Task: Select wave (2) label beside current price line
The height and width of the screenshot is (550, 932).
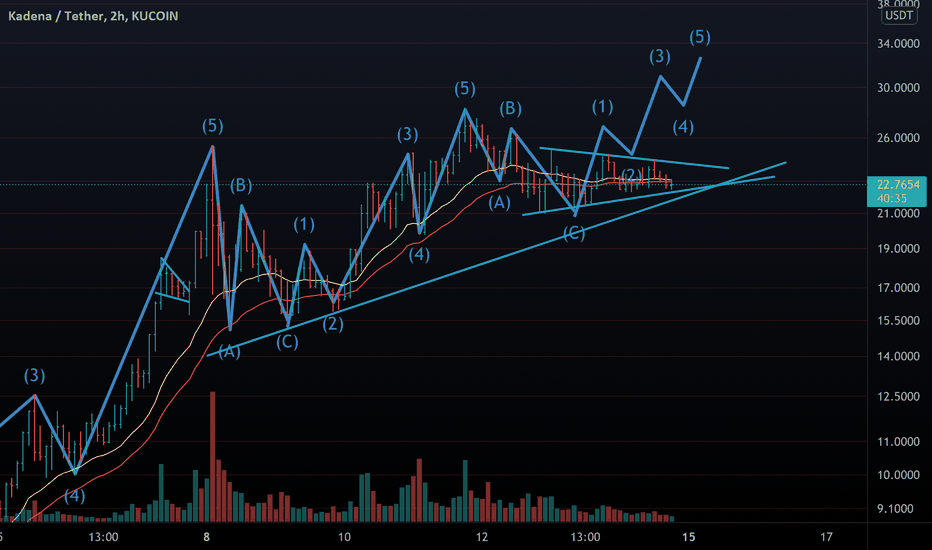Action: [630, 175]
